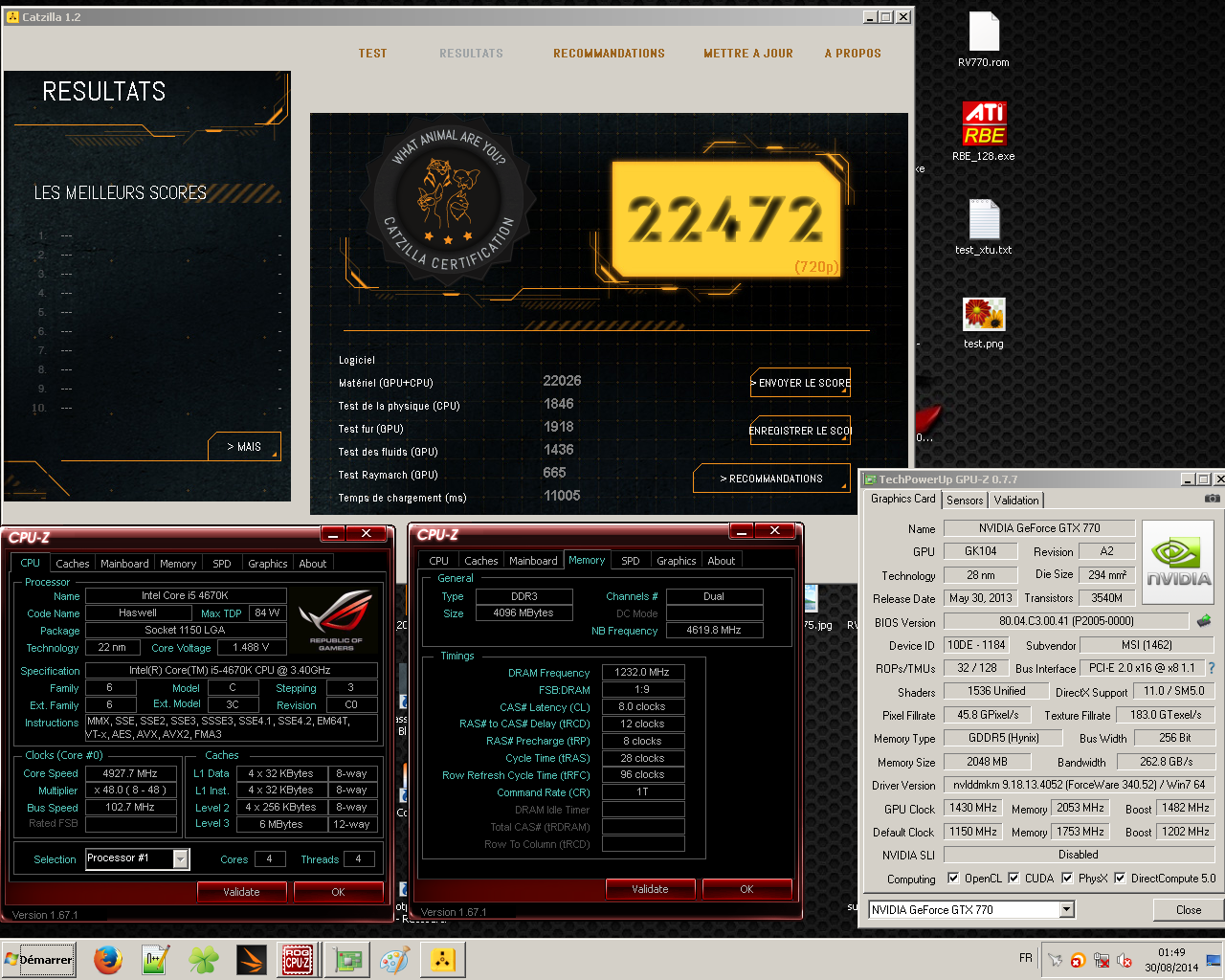Click OK in the CPU-Z CPU window
Screen dimensions: 1225x980
338,892
